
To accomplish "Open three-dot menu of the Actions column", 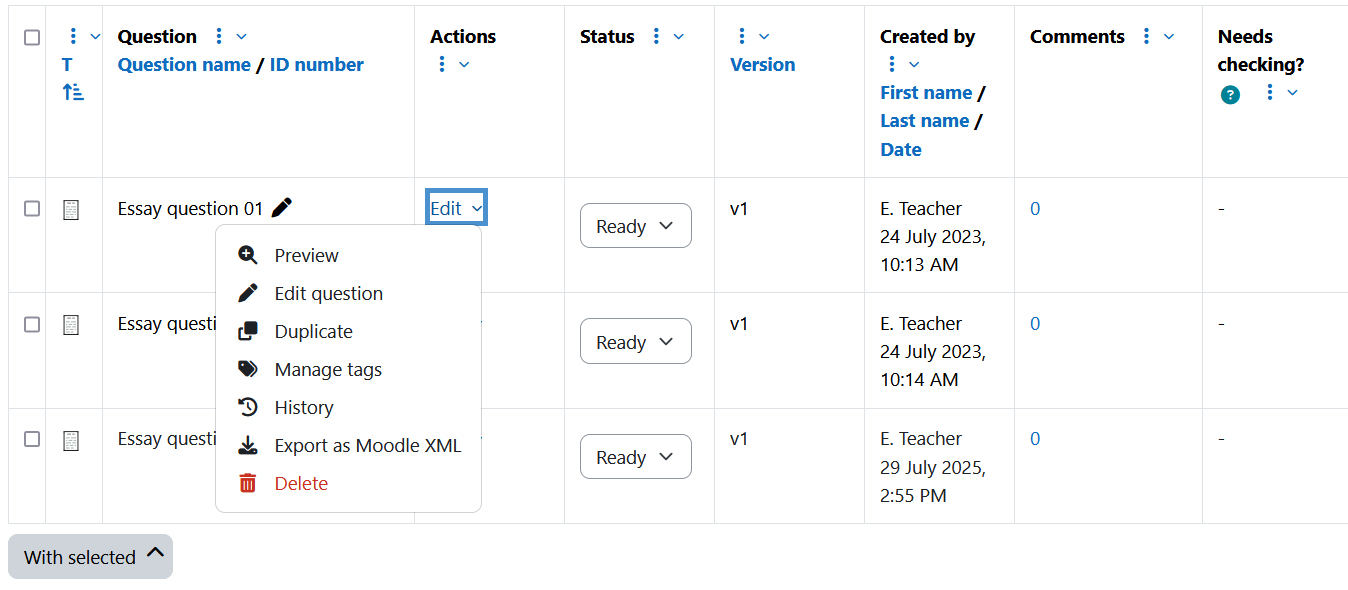I will (441, 64).
